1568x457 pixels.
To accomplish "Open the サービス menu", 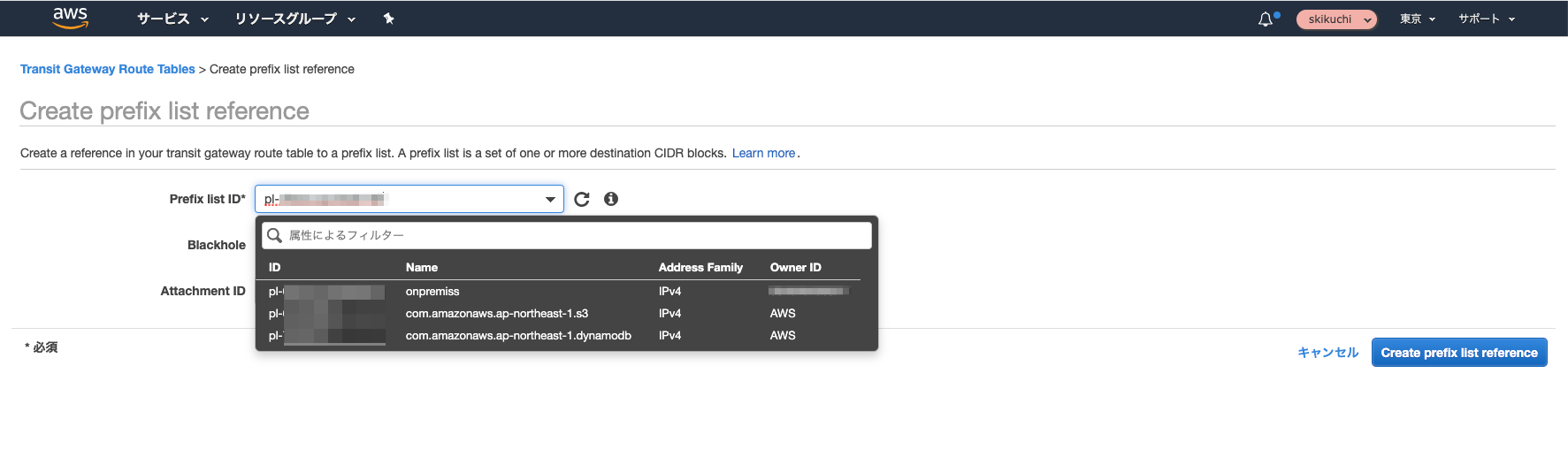I will coord(172,19).
